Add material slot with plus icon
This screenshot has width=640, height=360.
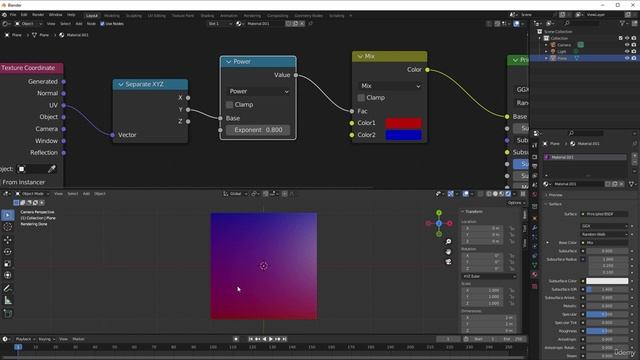[x=634, y=156]
